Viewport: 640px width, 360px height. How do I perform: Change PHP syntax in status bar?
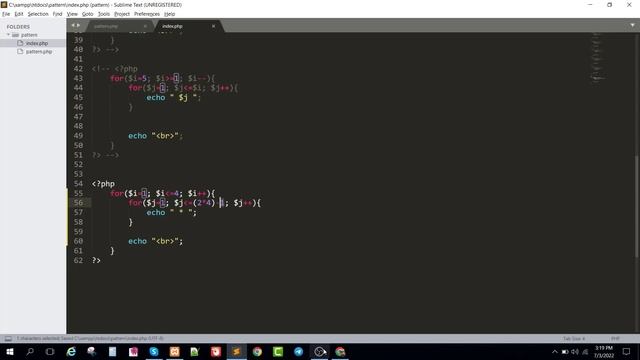point(615,339)
